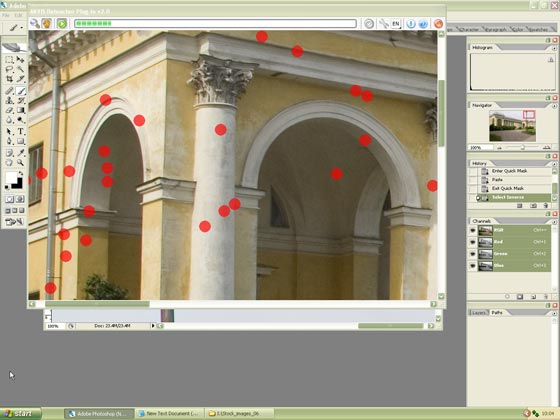Screen dimensions: 560x420
Task: Select the Blur tool
Action: pos(9,120)
